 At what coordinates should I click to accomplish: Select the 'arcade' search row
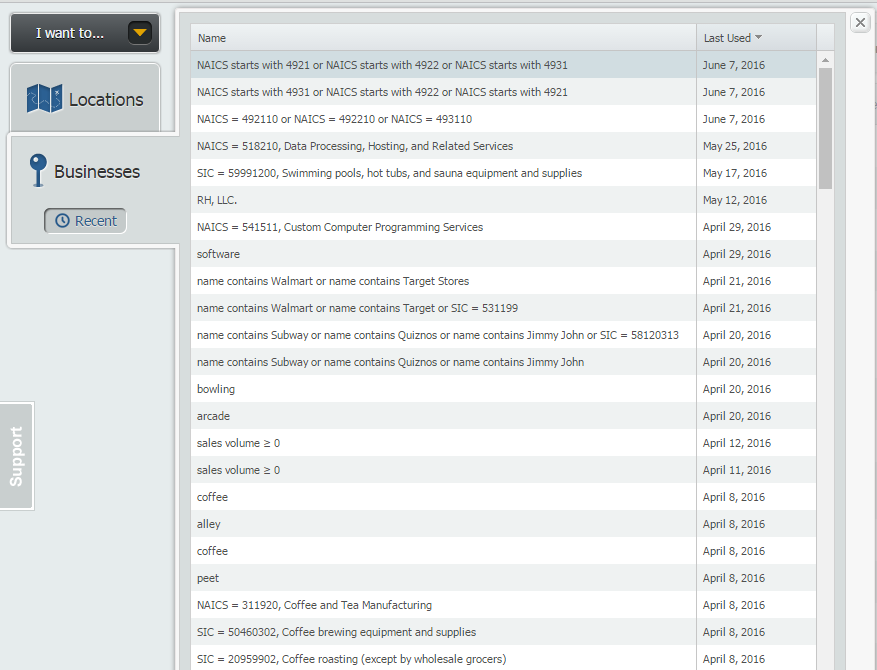pos(503,416)
